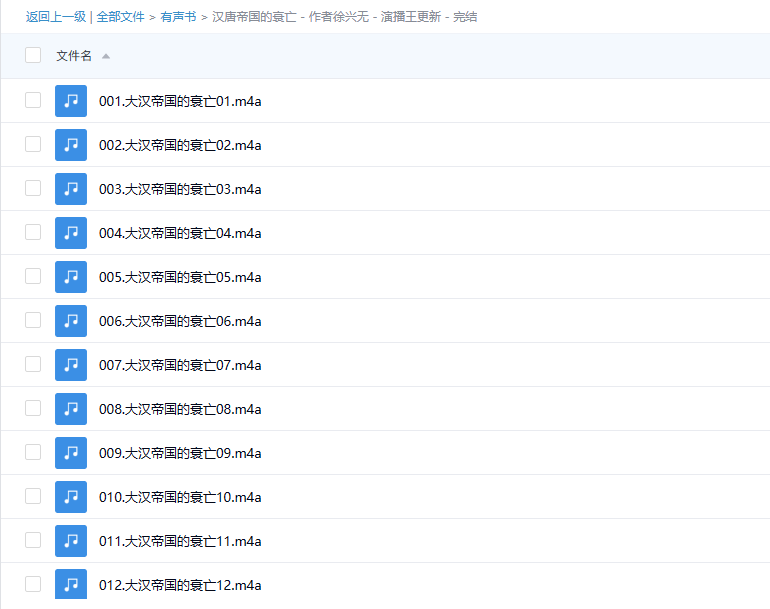Click the music icon for 011.大汉帝国的衰亡11.m4a

point(71,541)
